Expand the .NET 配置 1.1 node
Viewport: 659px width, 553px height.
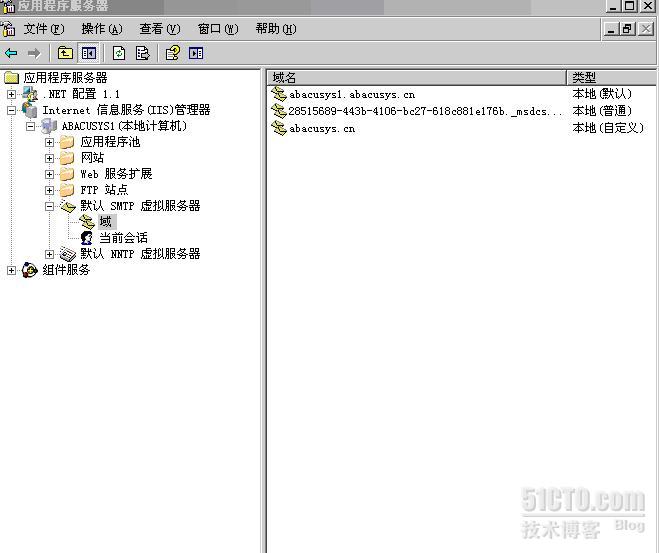pos(11,94)
